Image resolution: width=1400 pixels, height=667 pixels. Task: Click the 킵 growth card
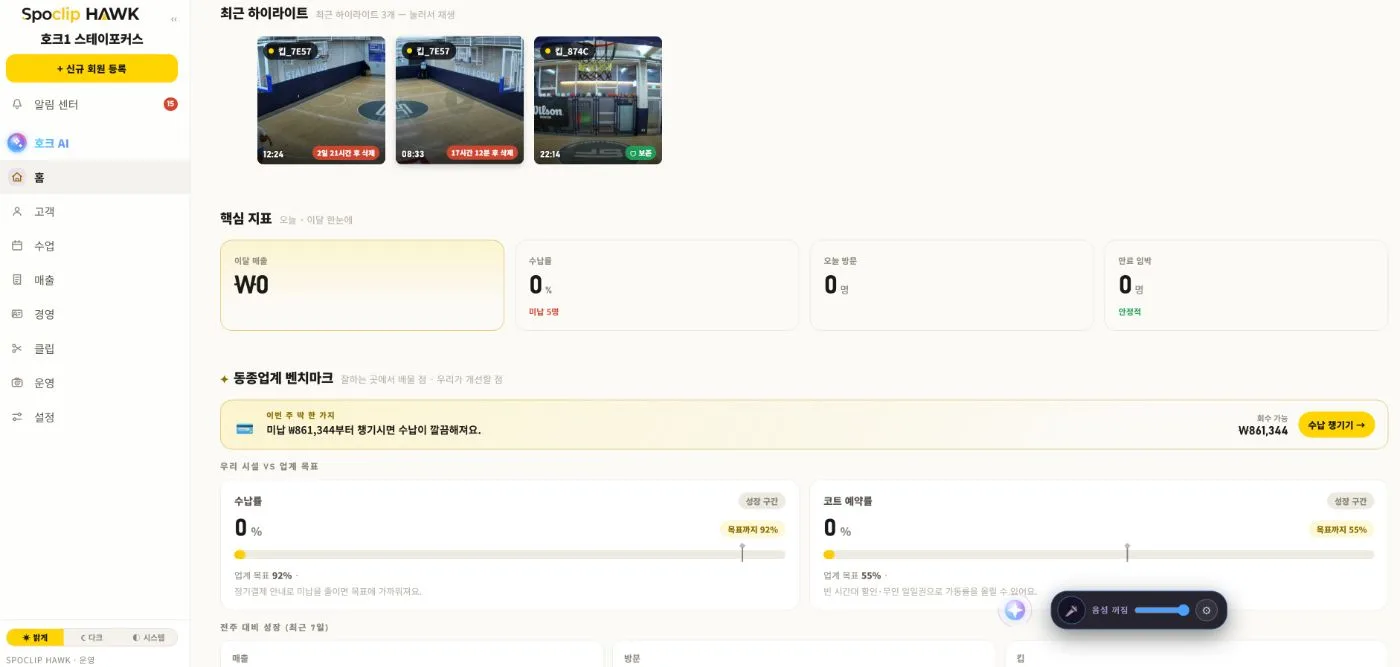pyautogui.click(x=1197, y=655)
